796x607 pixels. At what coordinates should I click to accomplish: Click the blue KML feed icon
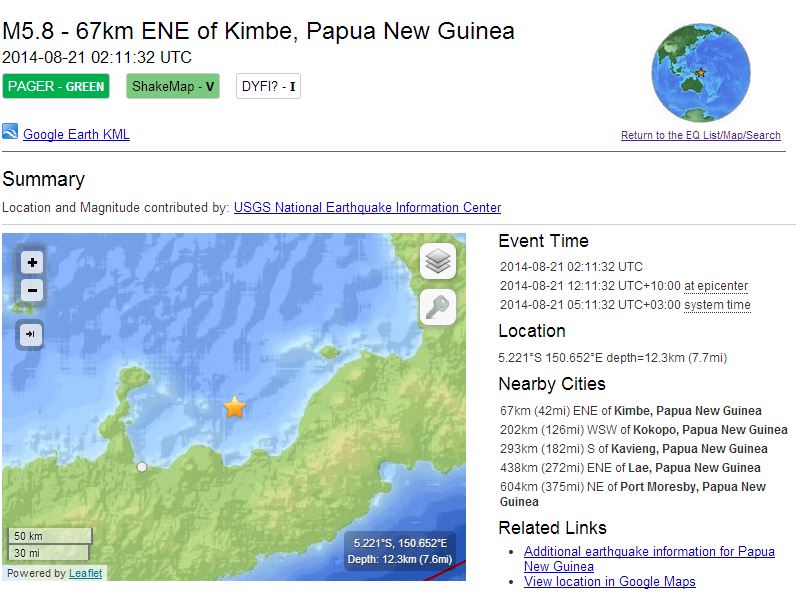point(10,132)
